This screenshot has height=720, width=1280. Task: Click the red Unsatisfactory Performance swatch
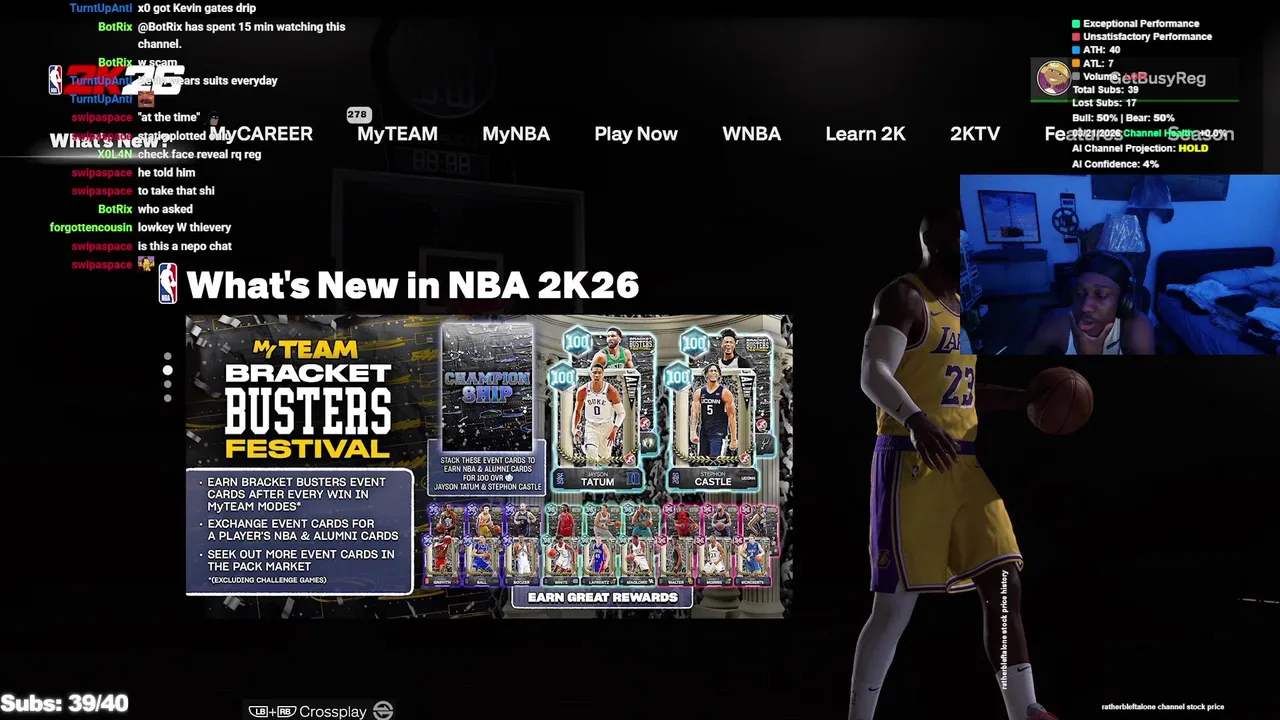[1076, 36]
